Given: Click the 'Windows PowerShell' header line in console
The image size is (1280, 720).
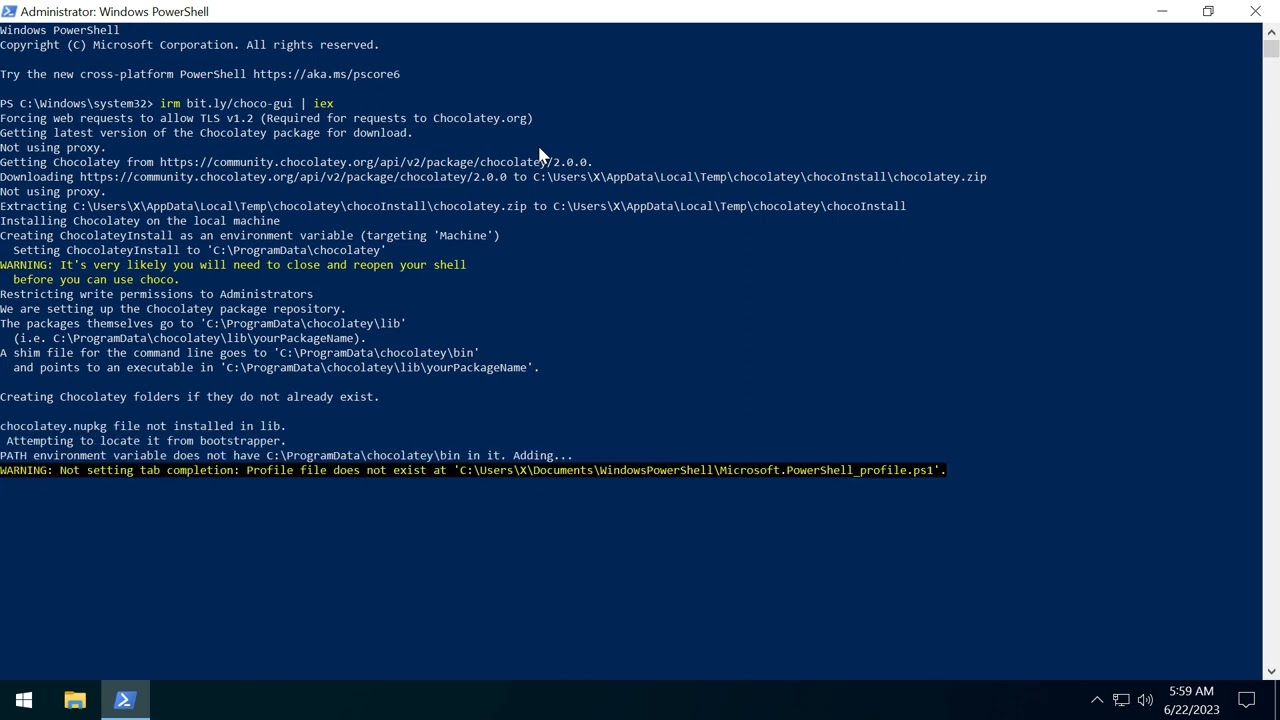Looking at the screenshot, I should pos(60,30).
